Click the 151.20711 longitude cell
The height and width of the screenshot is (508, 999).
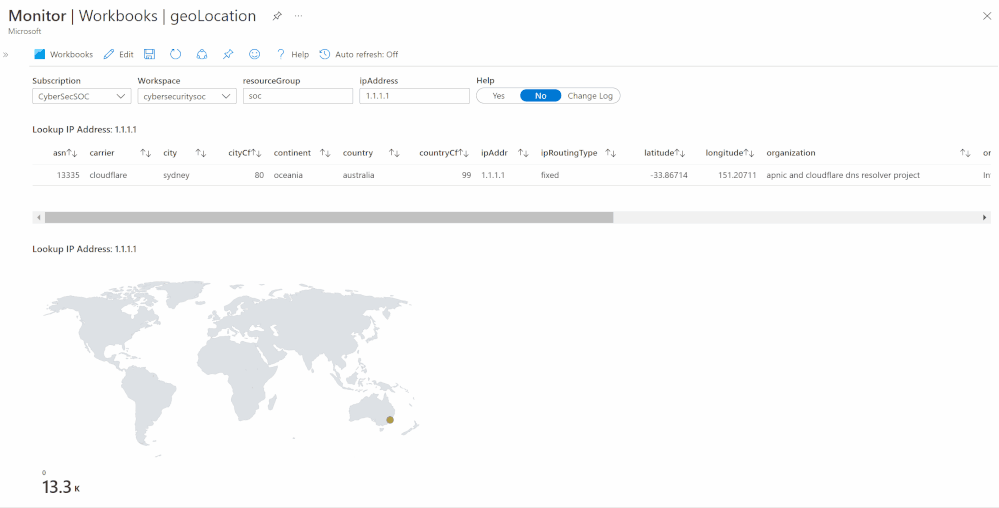pyautogui.click(x=737, y=175)
